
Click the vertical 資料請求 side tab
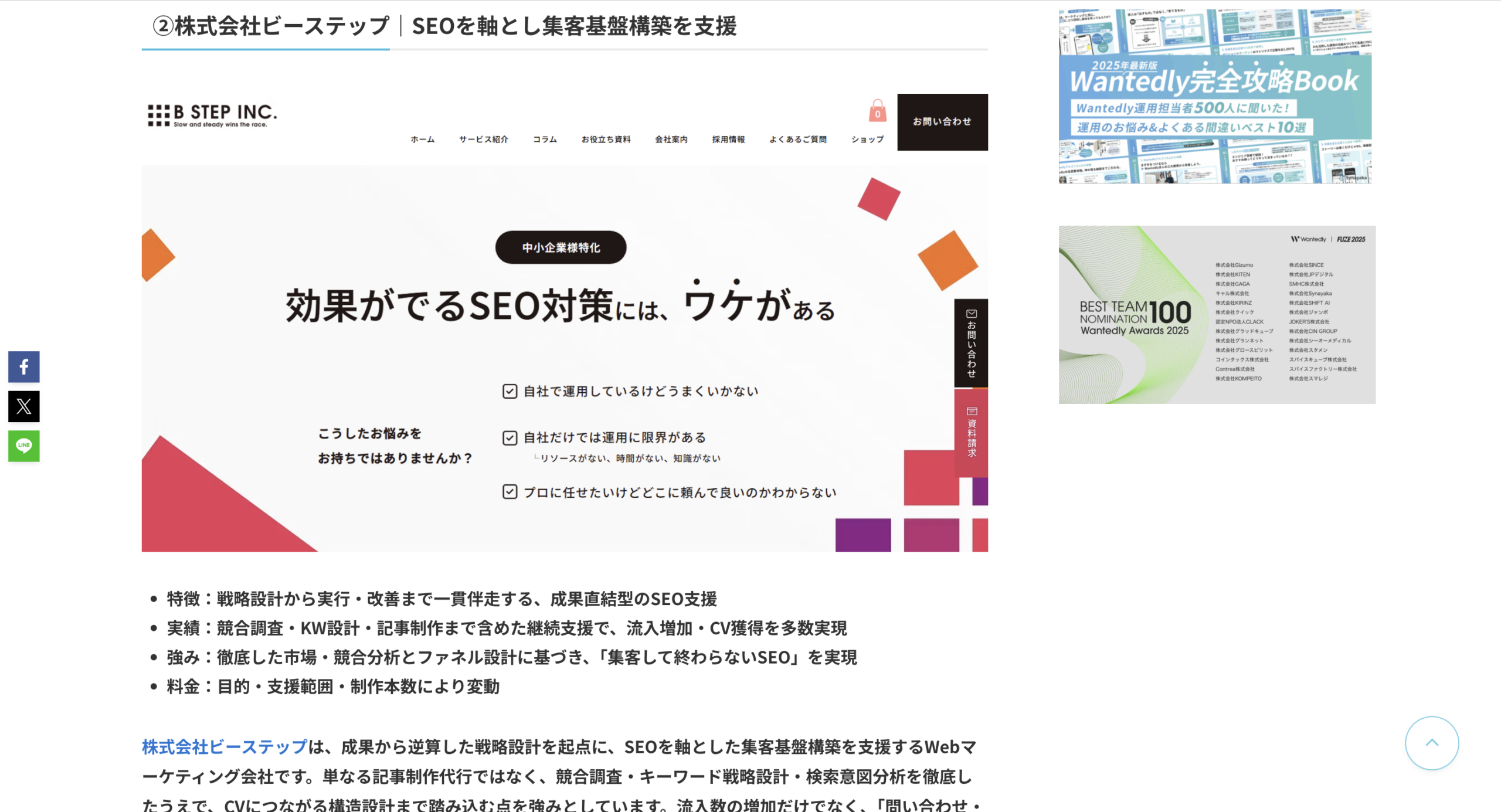point(971,433)
